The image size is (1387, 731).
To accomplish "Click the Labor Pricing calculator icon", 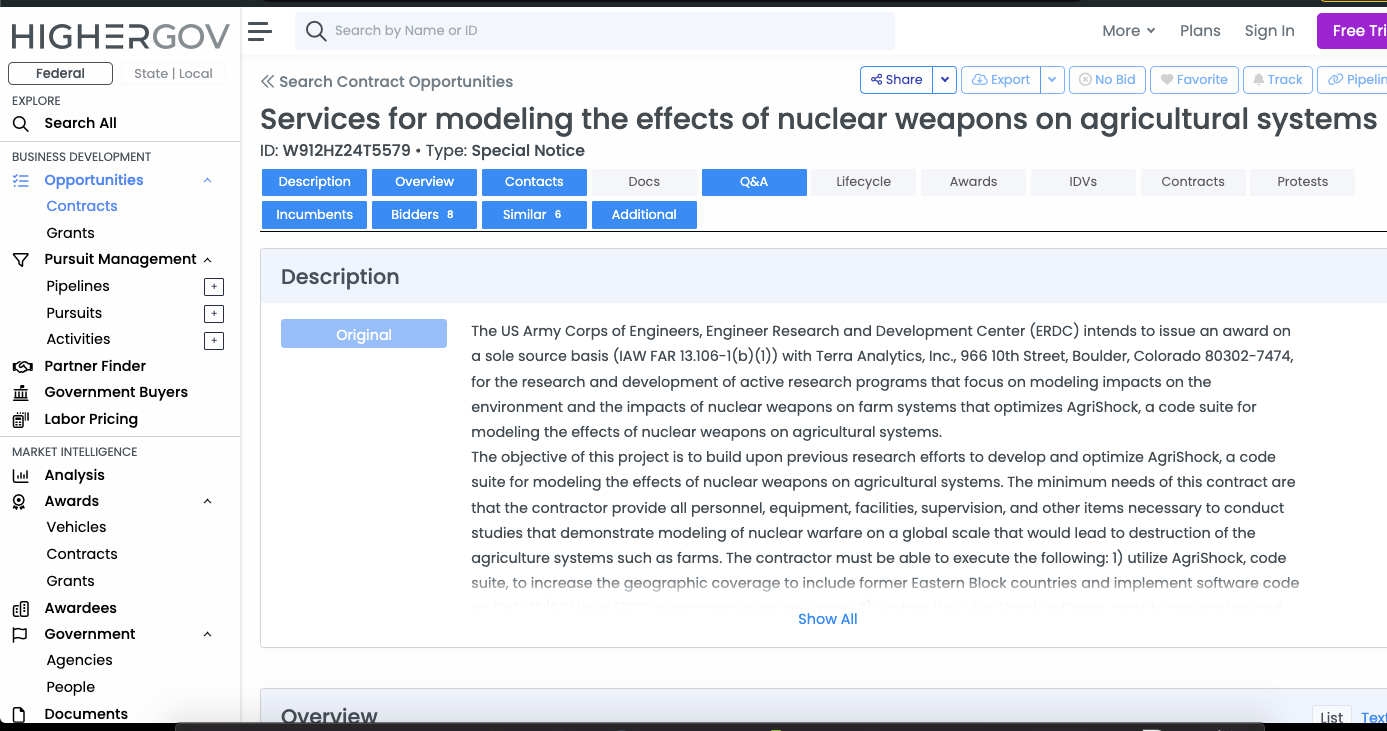I will pyautogui.click(x=21, y=420).
